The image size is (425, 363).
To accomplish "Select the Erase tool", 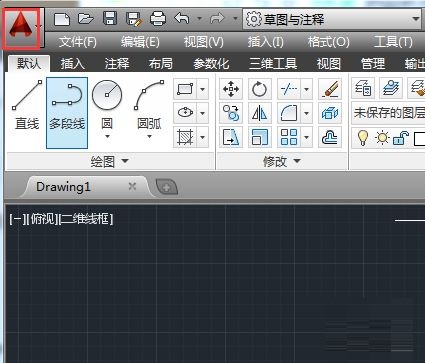I will 330,89.
